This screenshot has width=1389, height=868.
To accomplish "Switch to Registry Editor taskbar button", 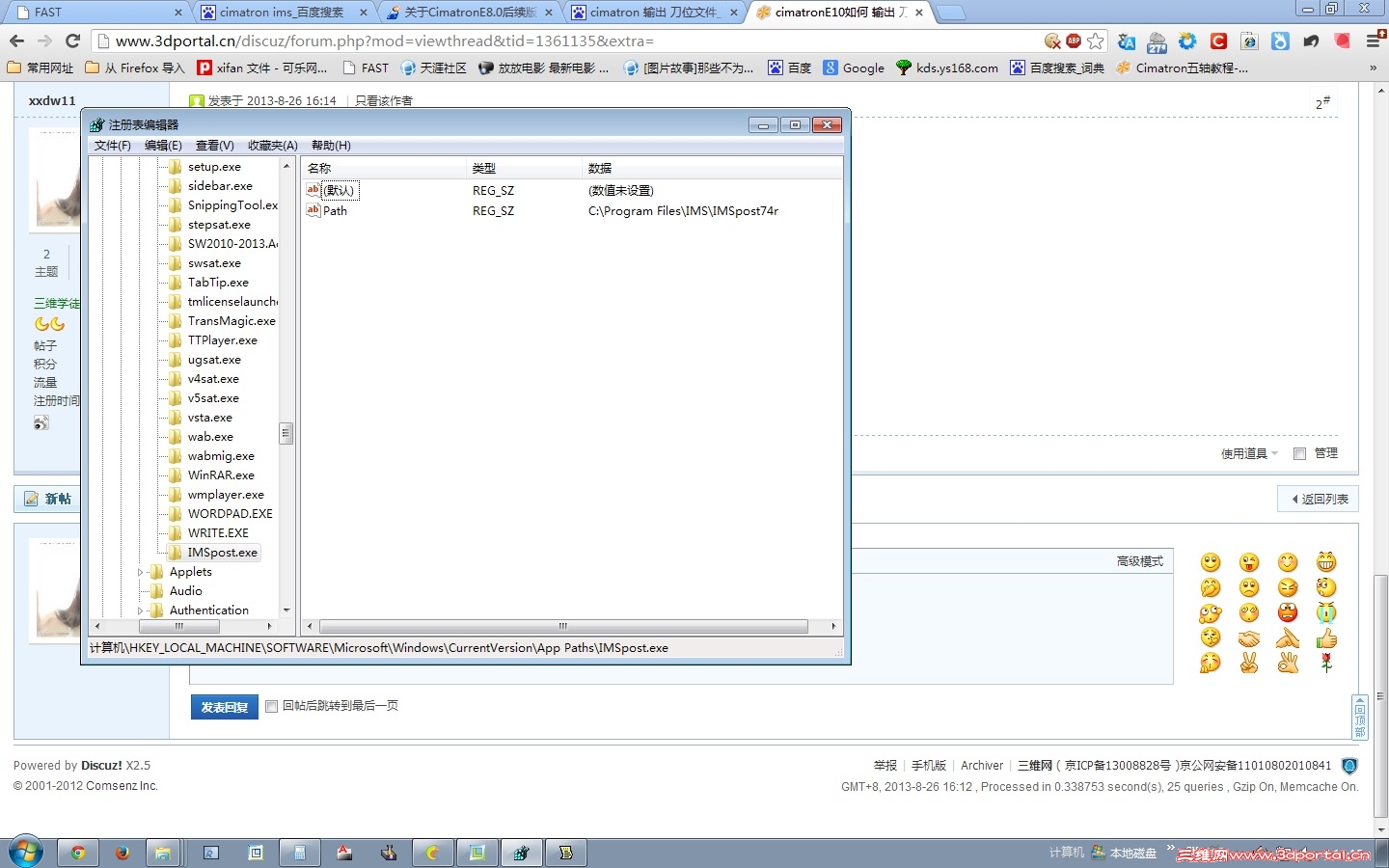I will (x=522, y=853).
